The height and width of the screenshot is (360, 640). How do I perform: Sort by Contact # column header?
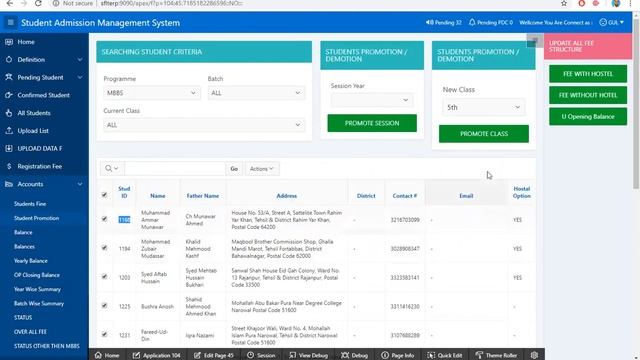point(404,196)
